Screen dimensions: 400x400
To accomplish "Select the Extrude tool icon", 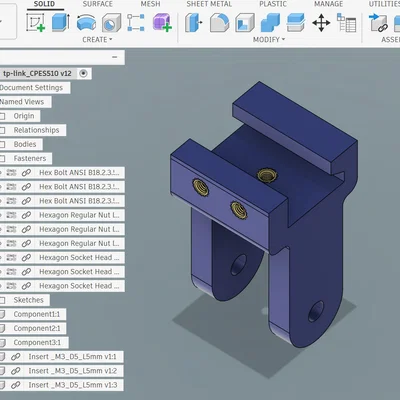I will point(61,23).
